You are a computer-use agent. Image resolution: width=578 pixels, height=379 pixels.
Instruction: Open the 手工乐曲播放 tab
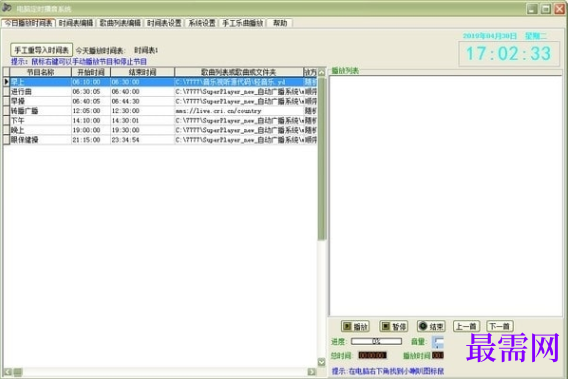243,23
